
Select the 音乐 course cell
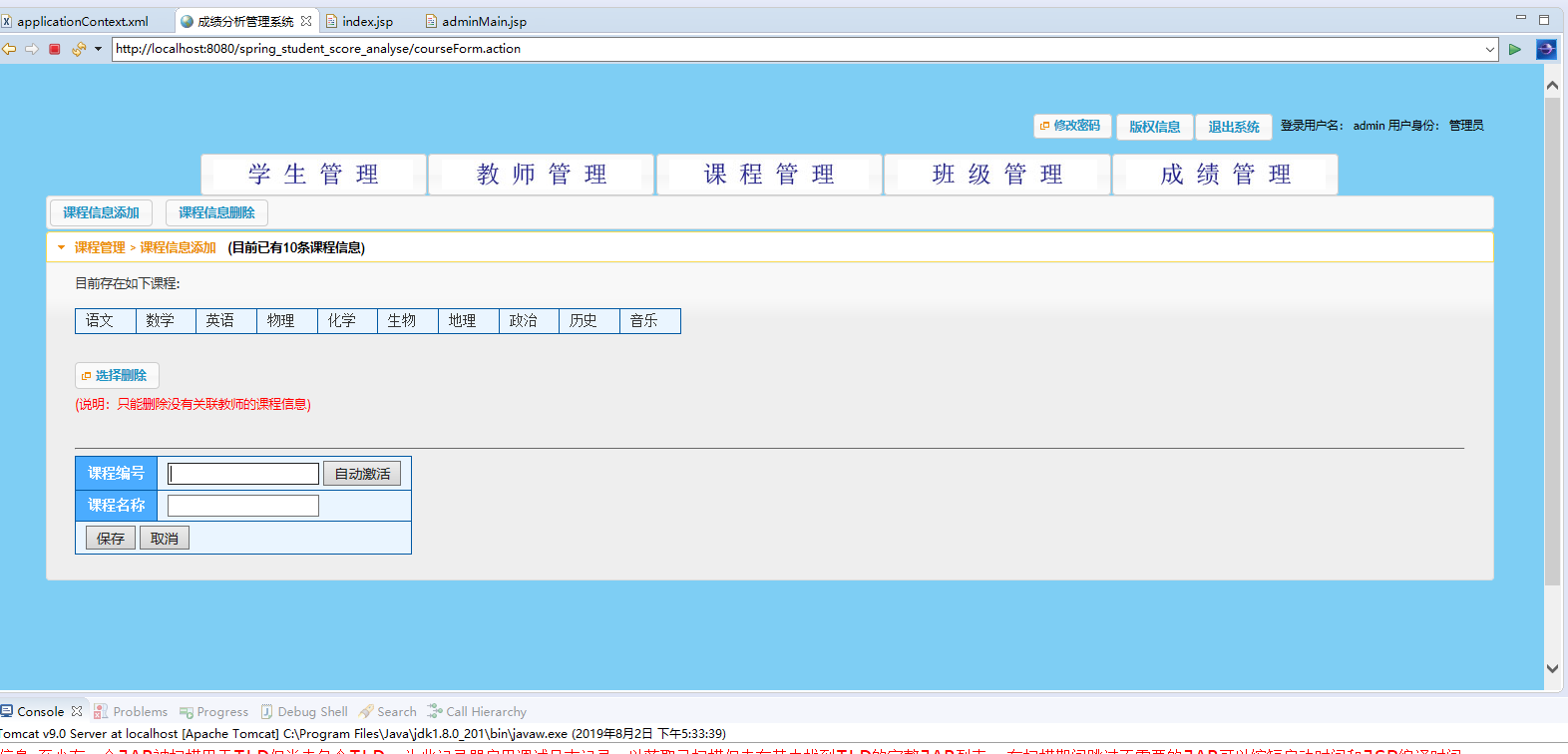pyautogui.click(x=650, y=321)
